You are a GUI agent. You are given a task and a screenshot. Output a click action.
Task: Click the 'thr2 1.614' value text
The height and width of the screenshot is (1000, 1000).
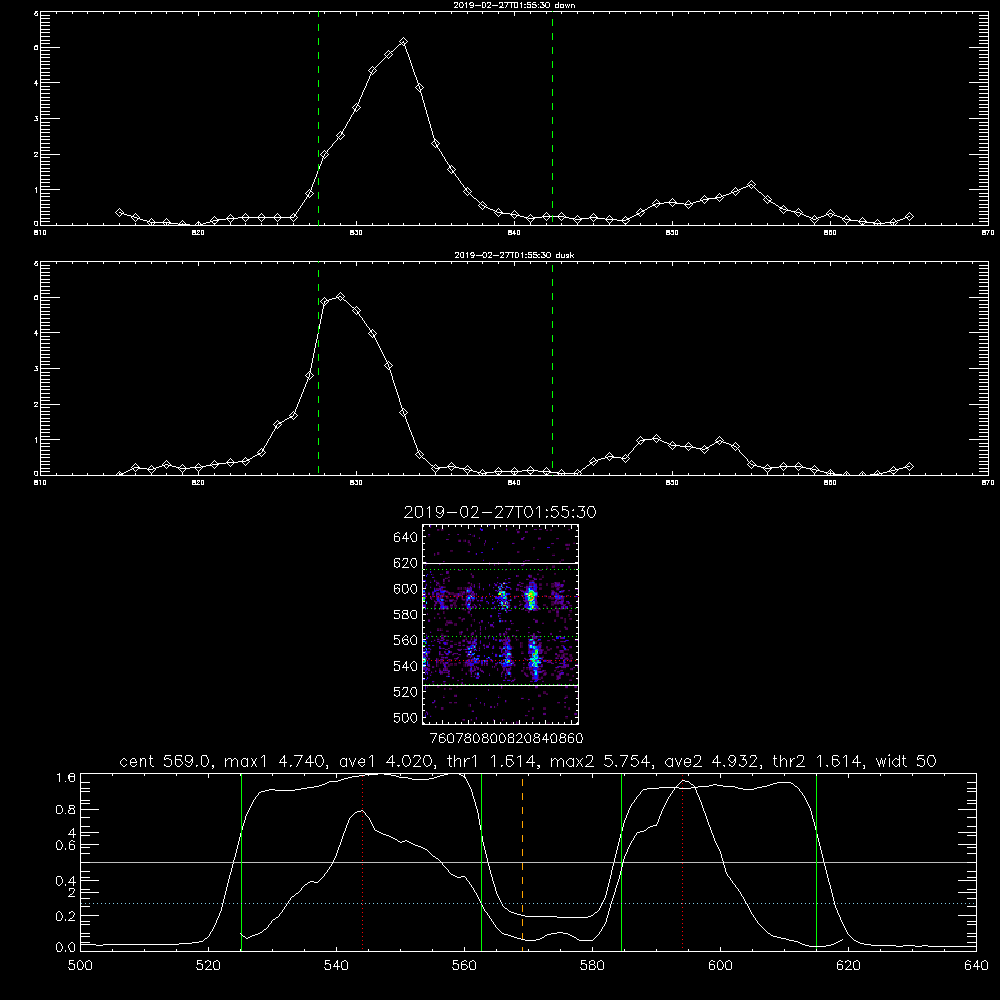(x=818, y=761)
